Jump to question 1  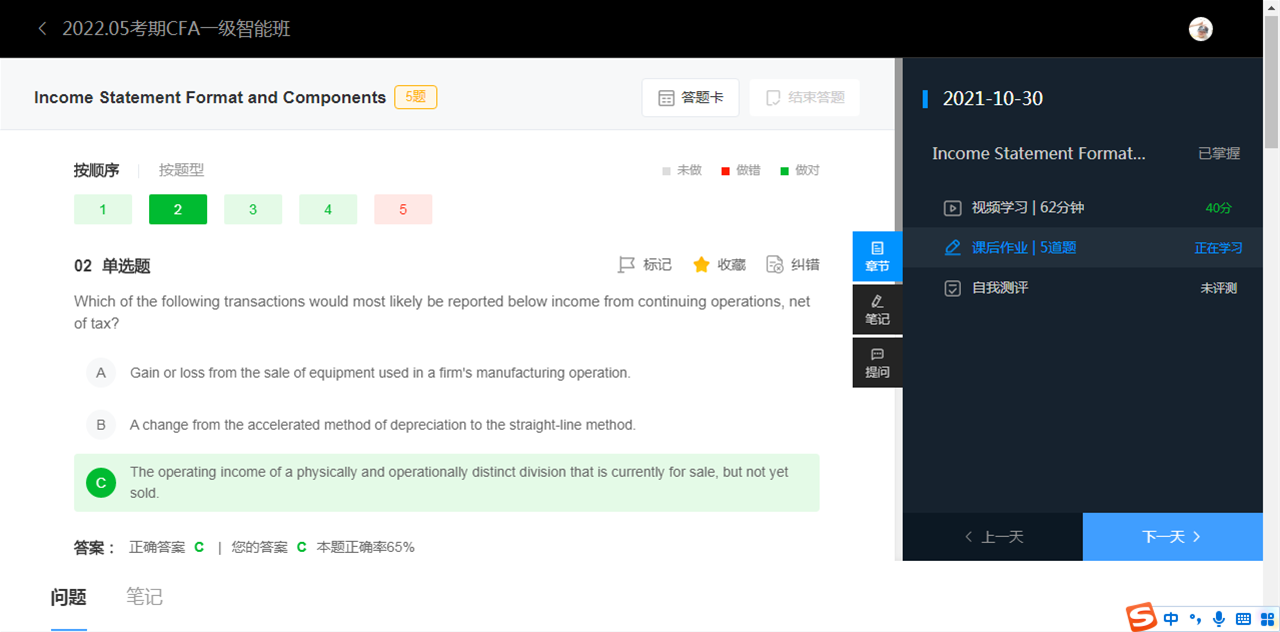[103, 209]
